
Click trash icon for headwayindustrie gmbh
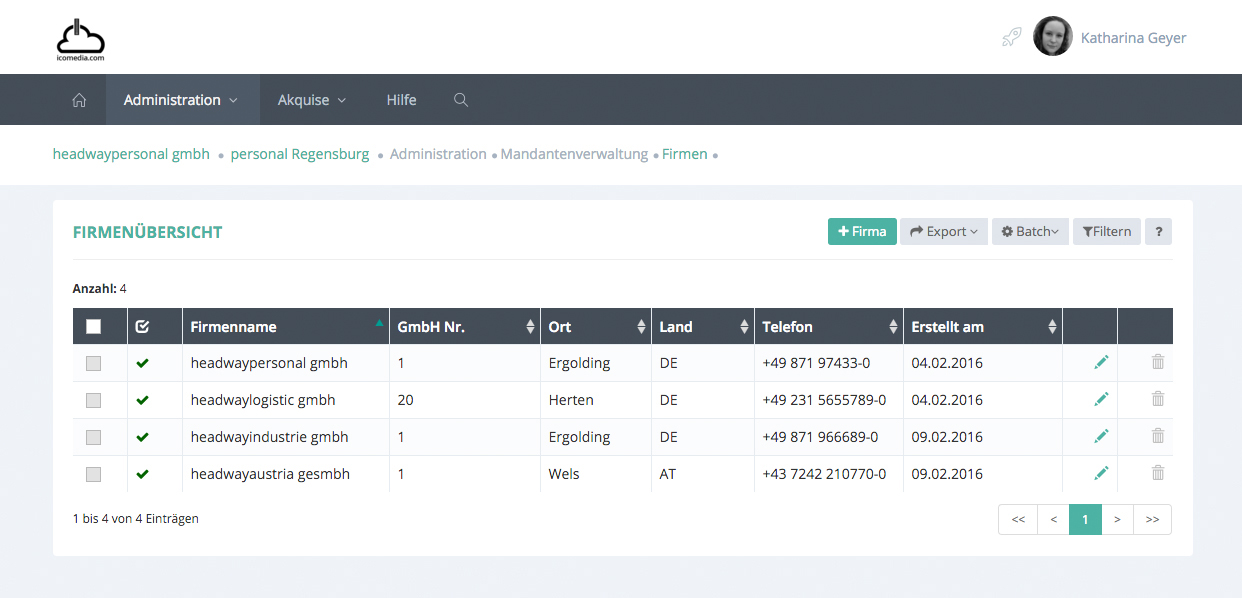coord(1157,437)
